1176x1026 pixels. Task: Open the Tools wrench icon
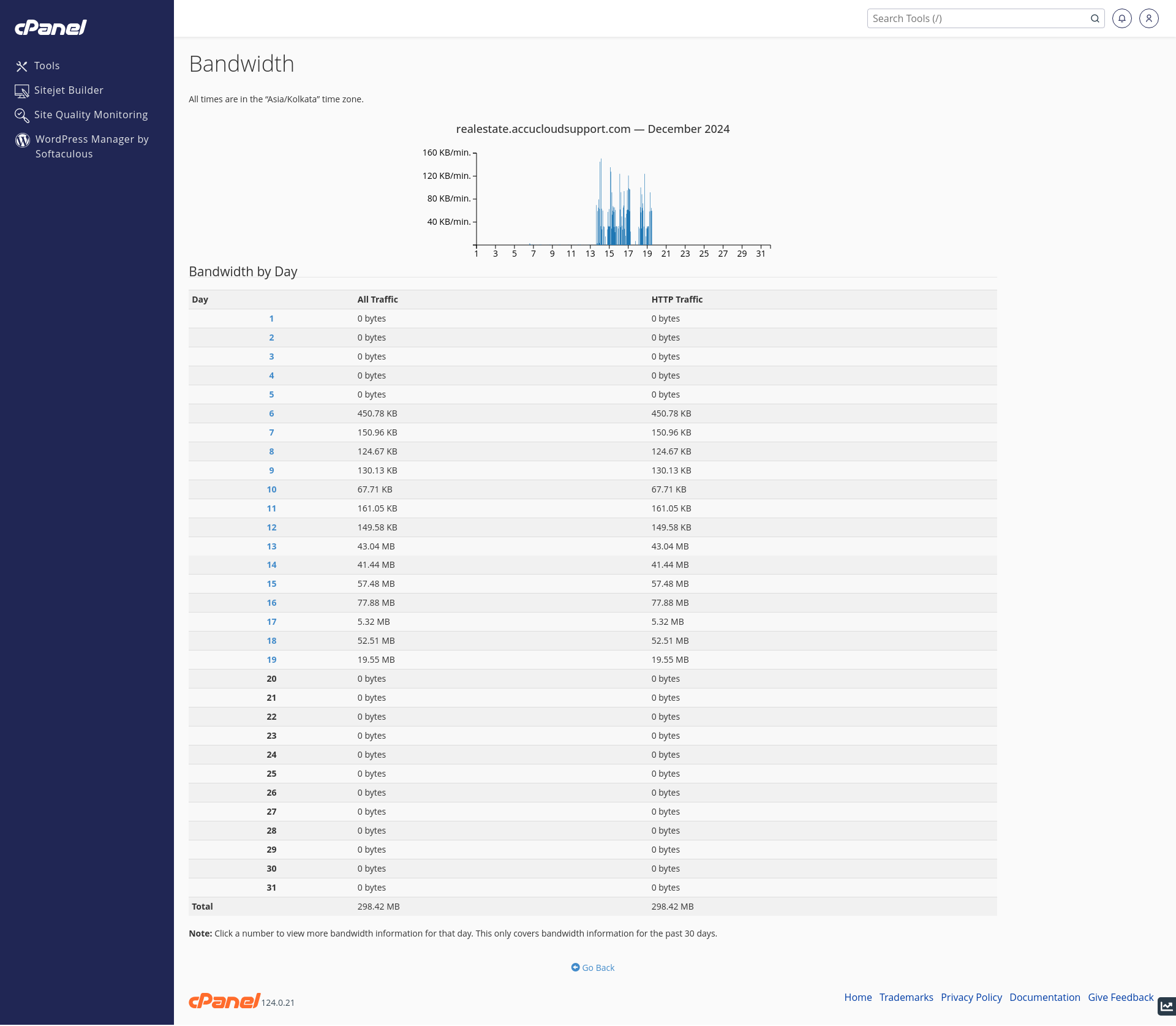point(22,66)
